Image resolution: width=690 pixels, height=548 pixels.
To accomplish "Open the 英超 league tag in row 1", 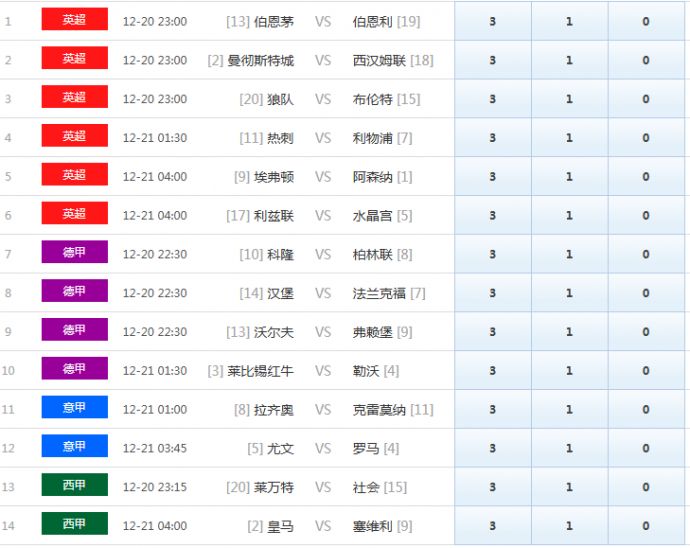I will pos(74,19).
